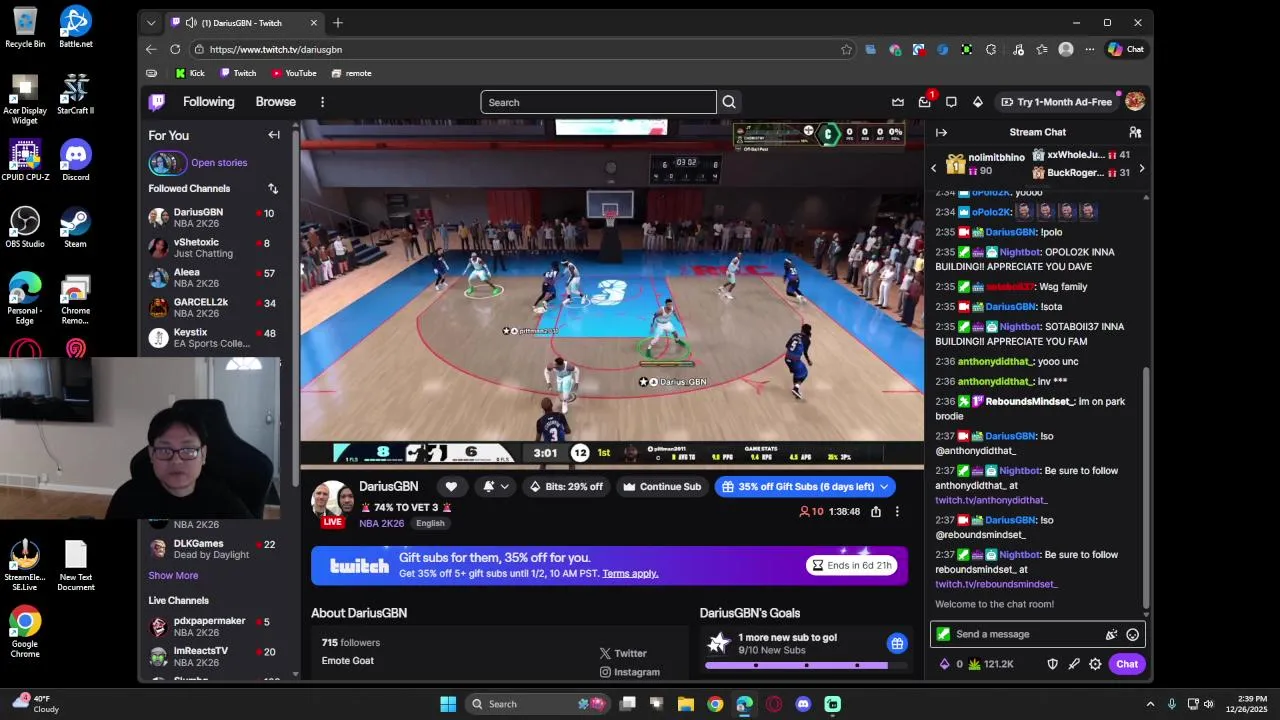Open Whispers speech bubble icon

[x=951, y=102]
